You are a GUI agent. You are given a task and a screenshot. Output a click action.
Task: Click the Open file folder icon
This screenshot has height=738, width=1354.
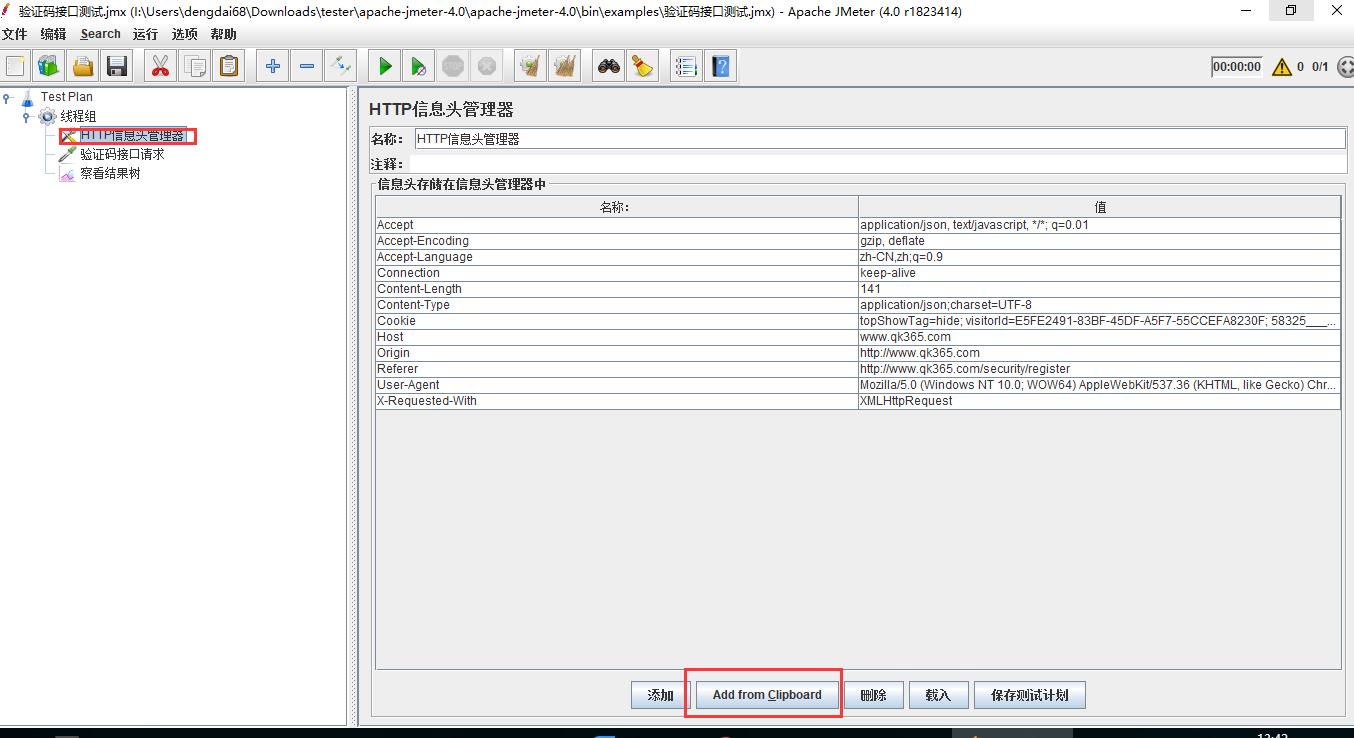pos(83,67)
